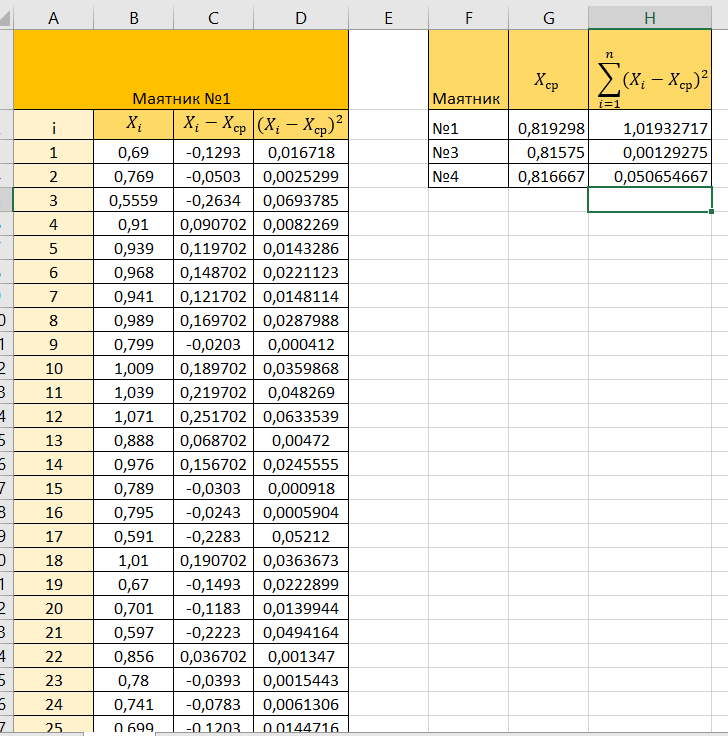Image resolution: width=728 pixels, height=736 pixels.
Task: Click the merged cell 'Маятник №1'
Action: 181,69
